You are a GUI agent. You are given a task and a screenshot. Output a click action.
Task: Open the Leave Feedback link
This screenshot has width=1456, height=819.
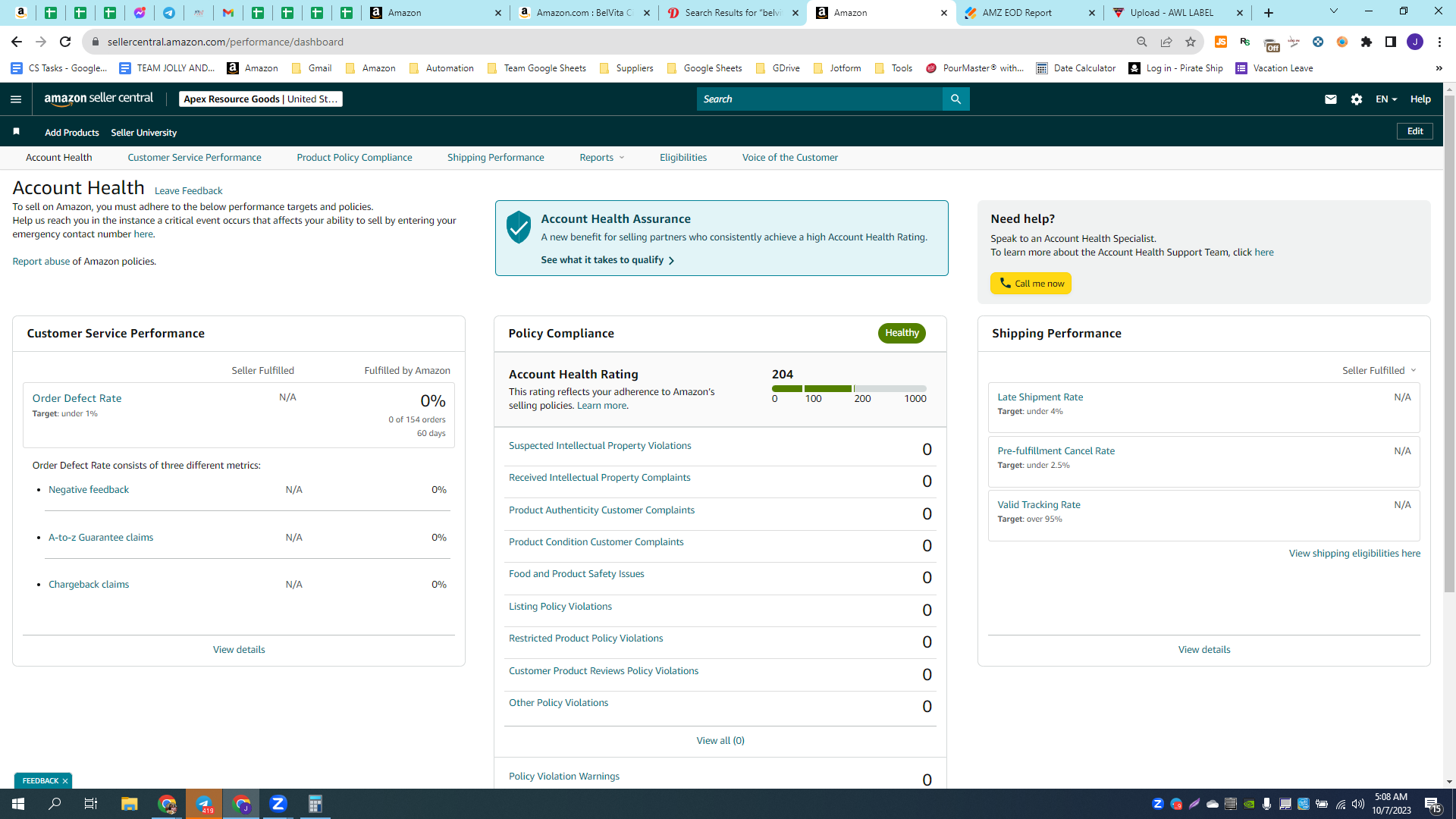click(x=188, y=191)
